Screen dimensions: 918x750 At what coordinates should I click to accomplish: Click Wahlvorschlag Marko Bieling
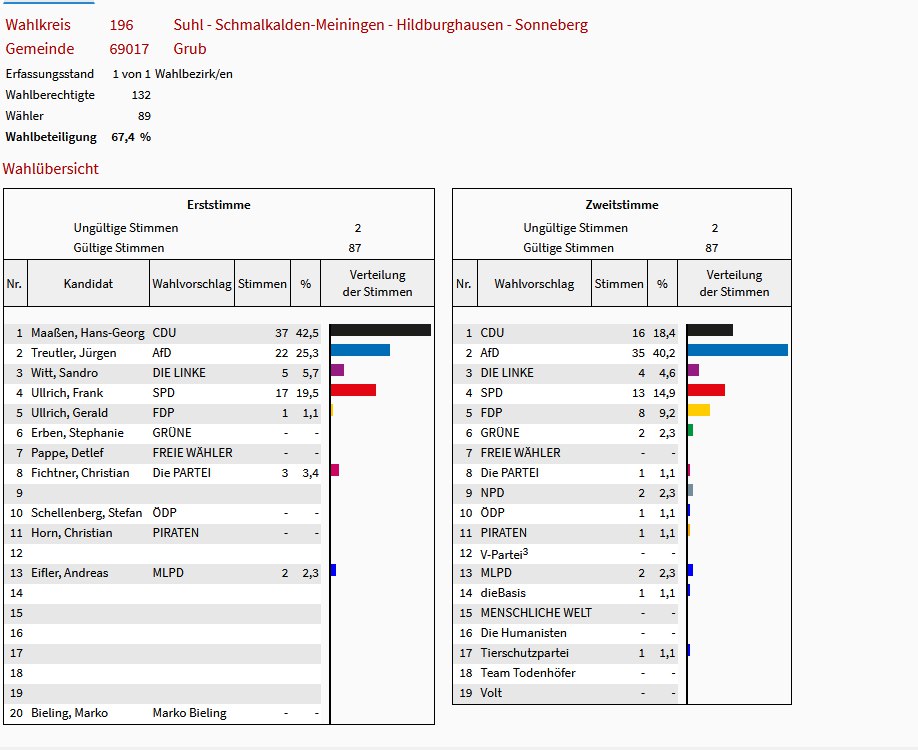pos(190,713)
